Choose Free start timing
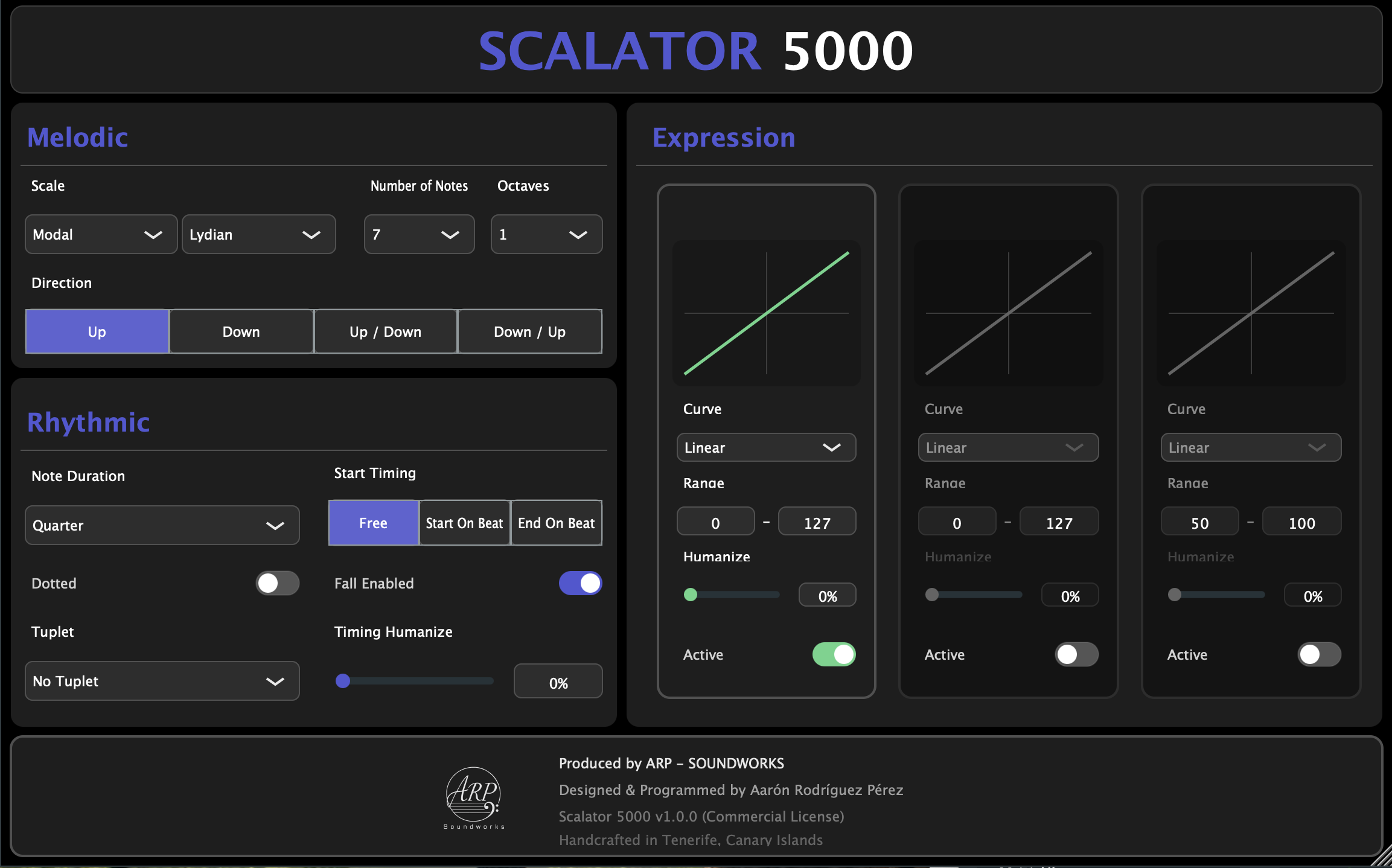1392x868 pixels. click(374, 523)
